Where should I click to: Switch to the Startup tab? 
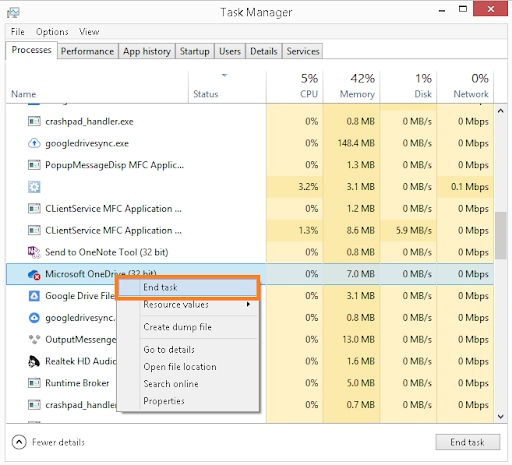(x=195, y=51)
